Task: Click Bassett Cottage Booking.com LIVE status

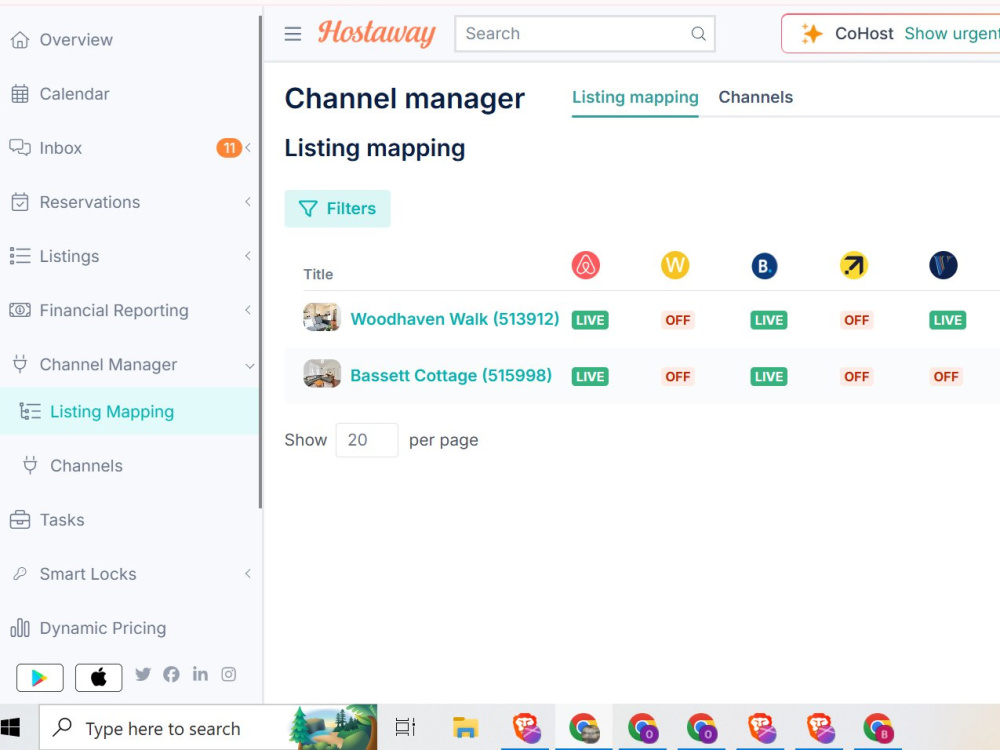Action: point(768,377)
